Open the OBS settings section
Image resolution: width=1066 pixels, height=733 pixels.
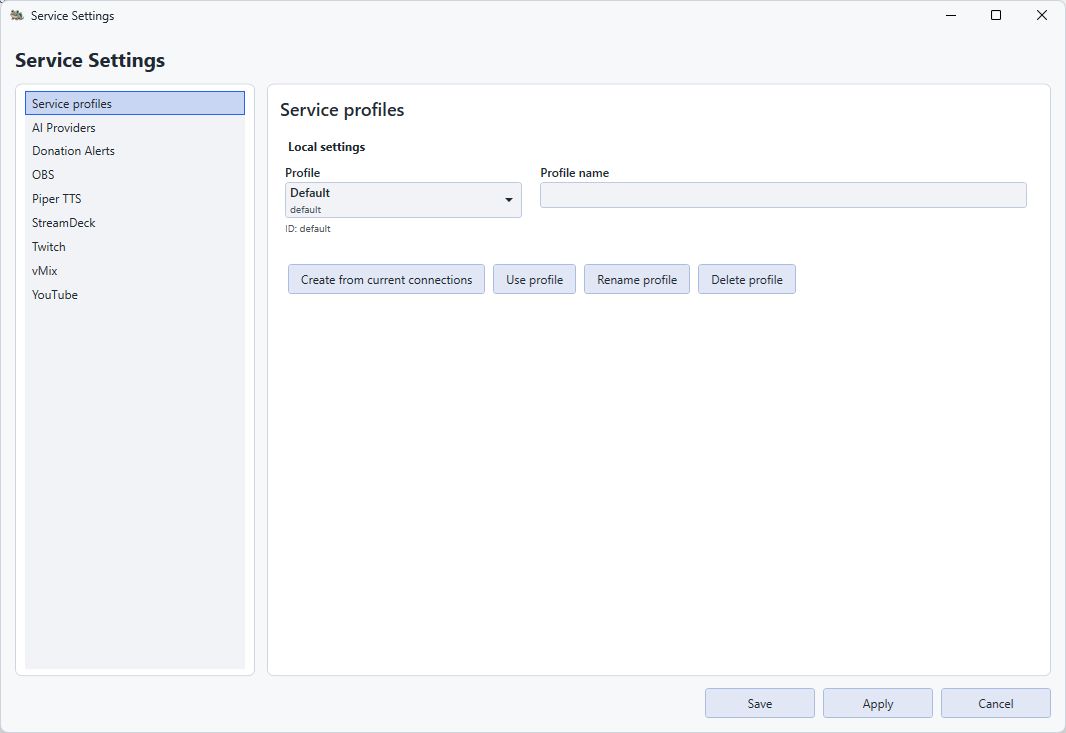point(135,175)
